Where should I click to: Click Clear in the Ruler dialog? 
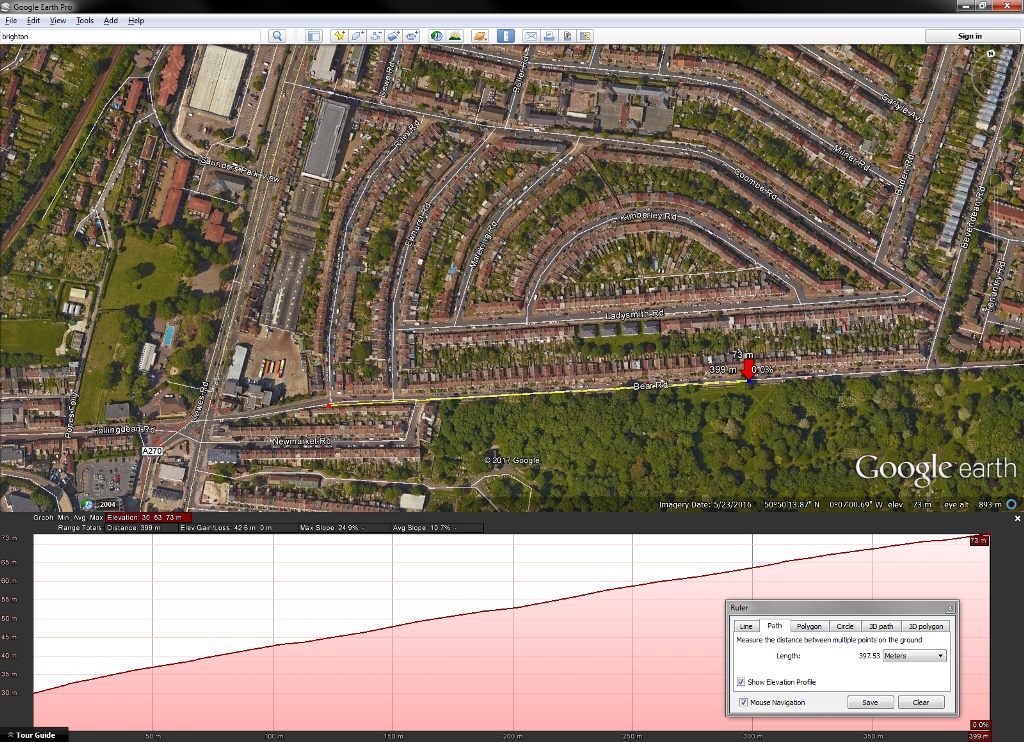pos(921,702)
